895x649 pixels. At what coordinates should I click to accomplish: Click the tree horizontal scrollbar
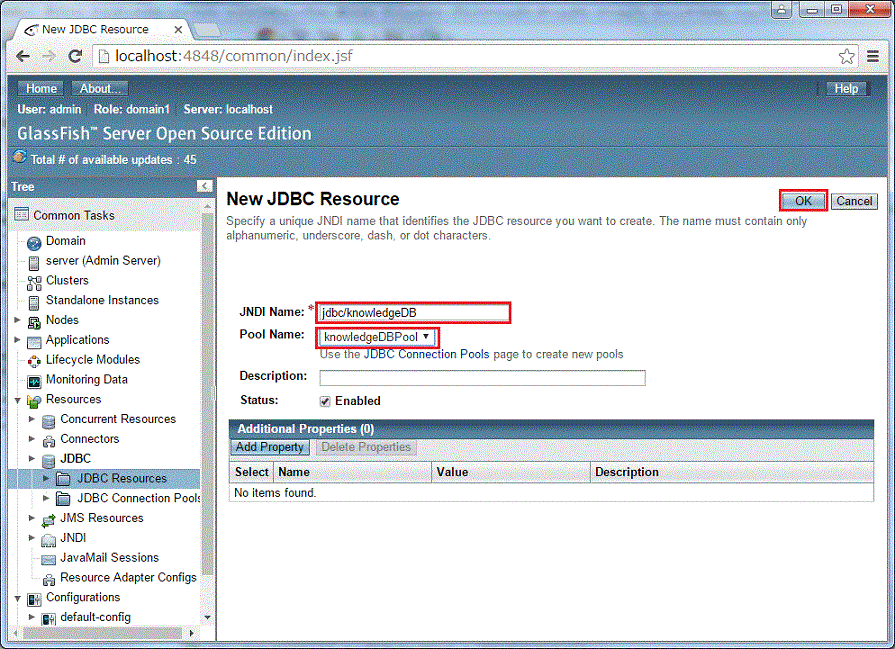(103, 633)
